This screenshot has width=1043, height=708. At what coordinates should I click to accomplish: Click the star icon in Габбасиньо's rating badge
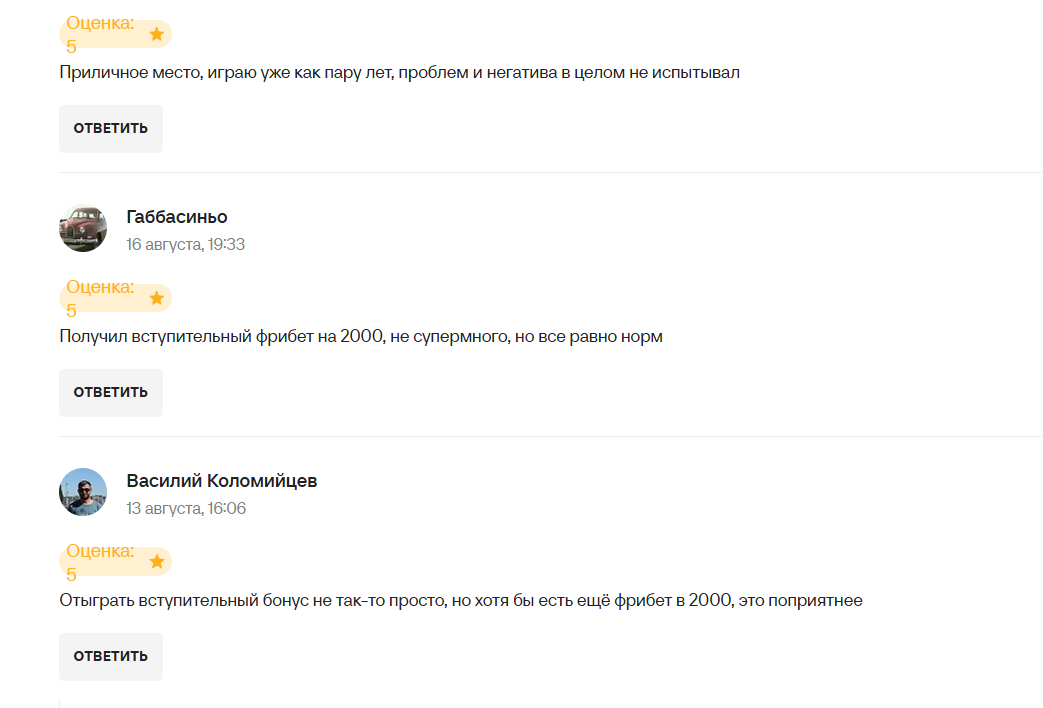(157, 298)
